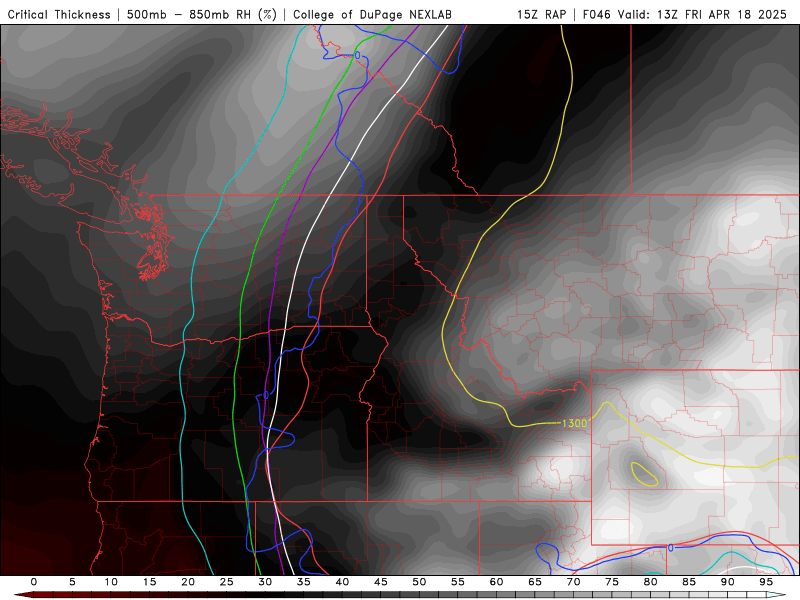Click 'Valid: 13Z FRI APR 18 2025' text
This screenshot has height=600, width=800.
(x=702, y=14)
